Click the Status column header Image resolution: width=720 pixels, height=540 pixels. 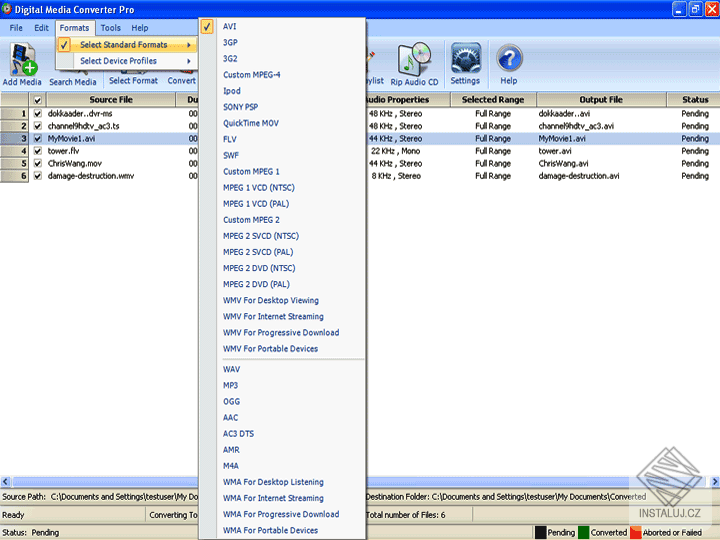point(694,100)
